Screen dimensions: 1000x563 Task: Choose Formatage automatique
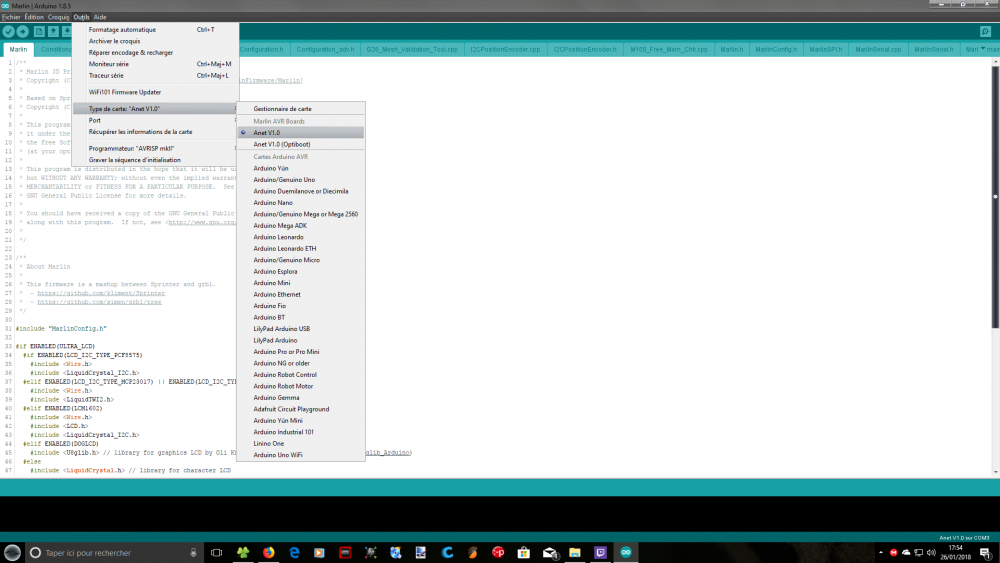pos(155,29)
